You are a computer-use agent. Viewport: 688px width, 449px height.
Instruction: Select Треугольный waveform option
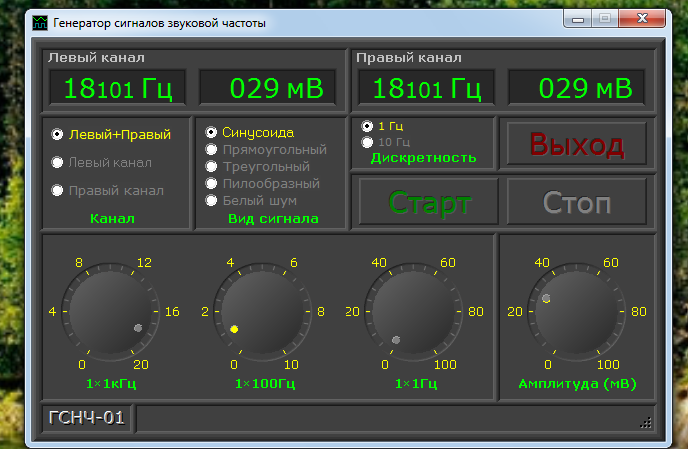(x=212, y=166)
